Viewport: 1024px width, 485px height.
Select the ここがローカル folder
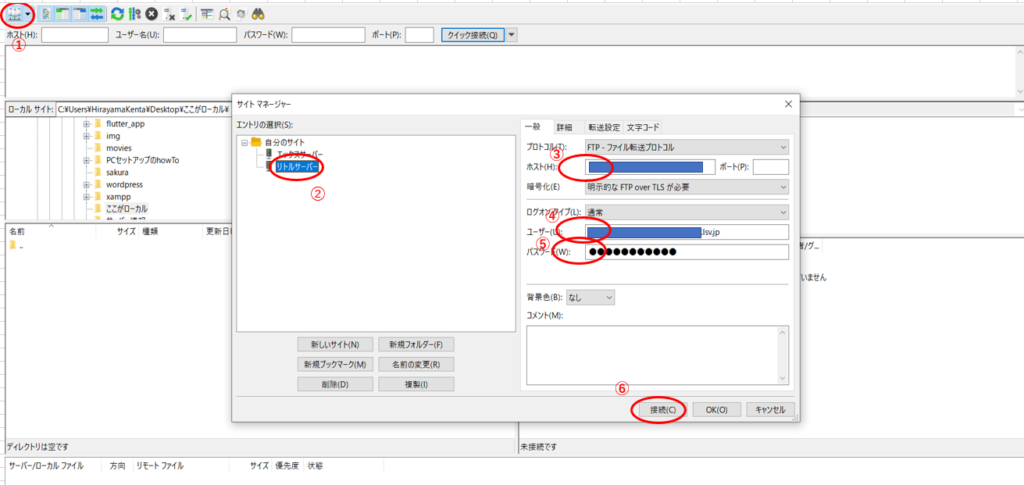pyautogui.click(x=127, y=209)
